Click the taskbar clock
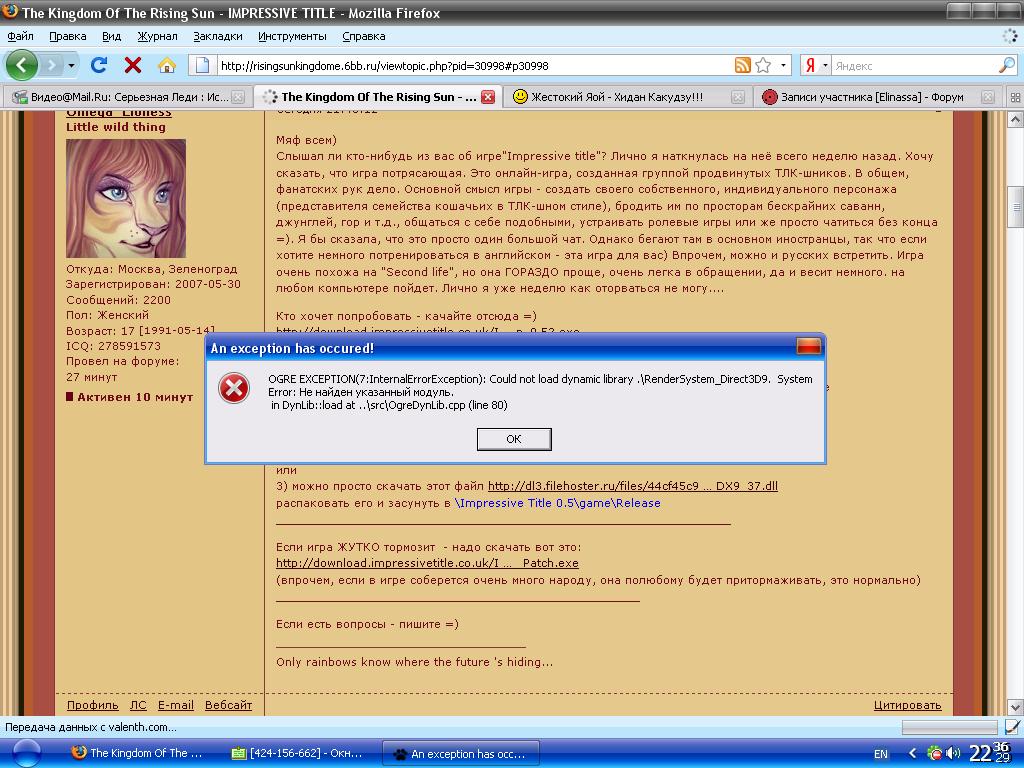The width and height of the screenshot is (1024, 768). coord(990,753)
